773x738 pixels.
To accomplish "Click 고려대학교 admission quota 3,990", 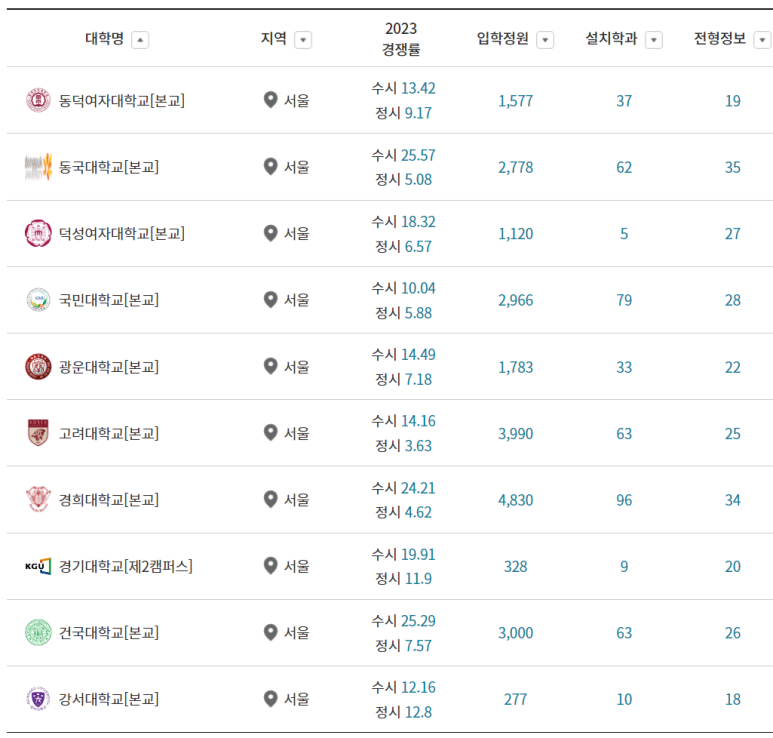I will click(516, 434).
